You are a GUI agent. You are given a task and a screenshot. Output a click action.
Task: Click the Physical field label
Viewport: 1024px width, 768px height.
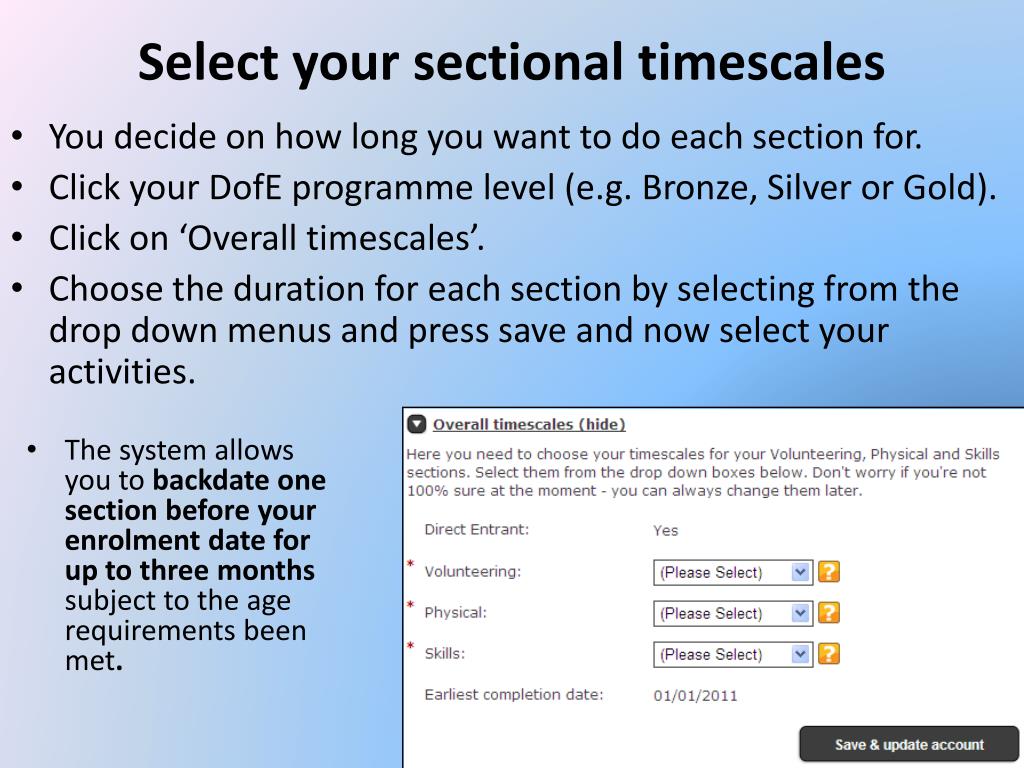coord(455,613)
